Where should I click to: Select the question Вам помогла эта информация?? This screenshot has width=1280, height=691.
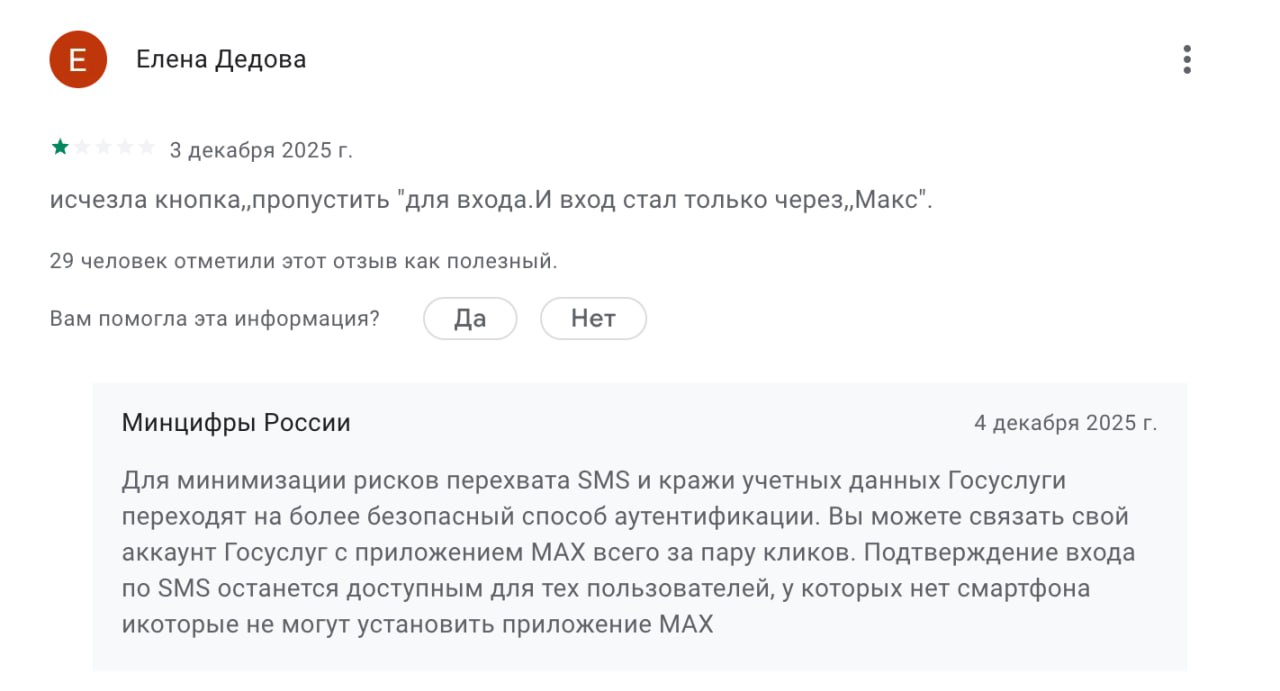(215, 317)
